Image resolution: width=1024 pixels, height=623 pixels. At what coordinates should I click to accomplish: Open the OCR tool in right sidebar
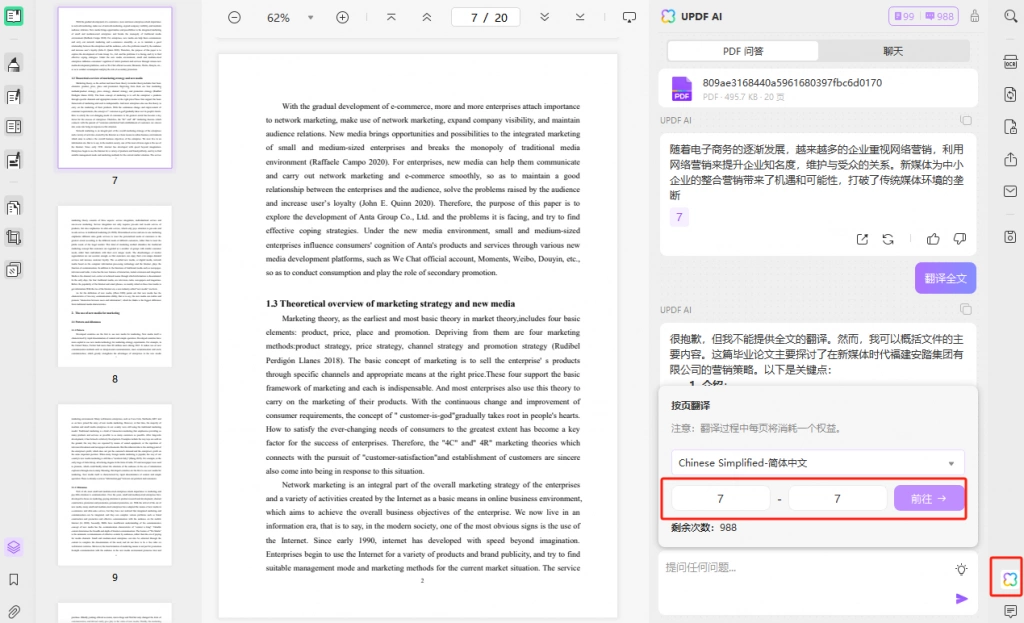[1010, 62]
